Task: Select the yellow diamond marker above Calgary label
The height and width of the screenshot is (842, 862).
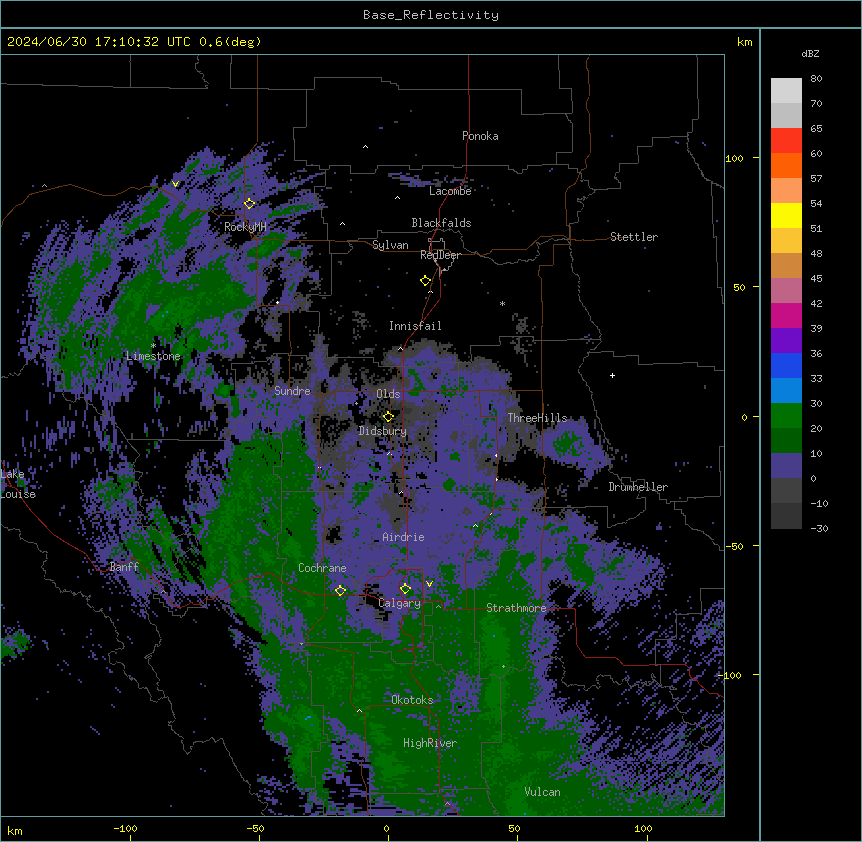Action: (405, 589)
